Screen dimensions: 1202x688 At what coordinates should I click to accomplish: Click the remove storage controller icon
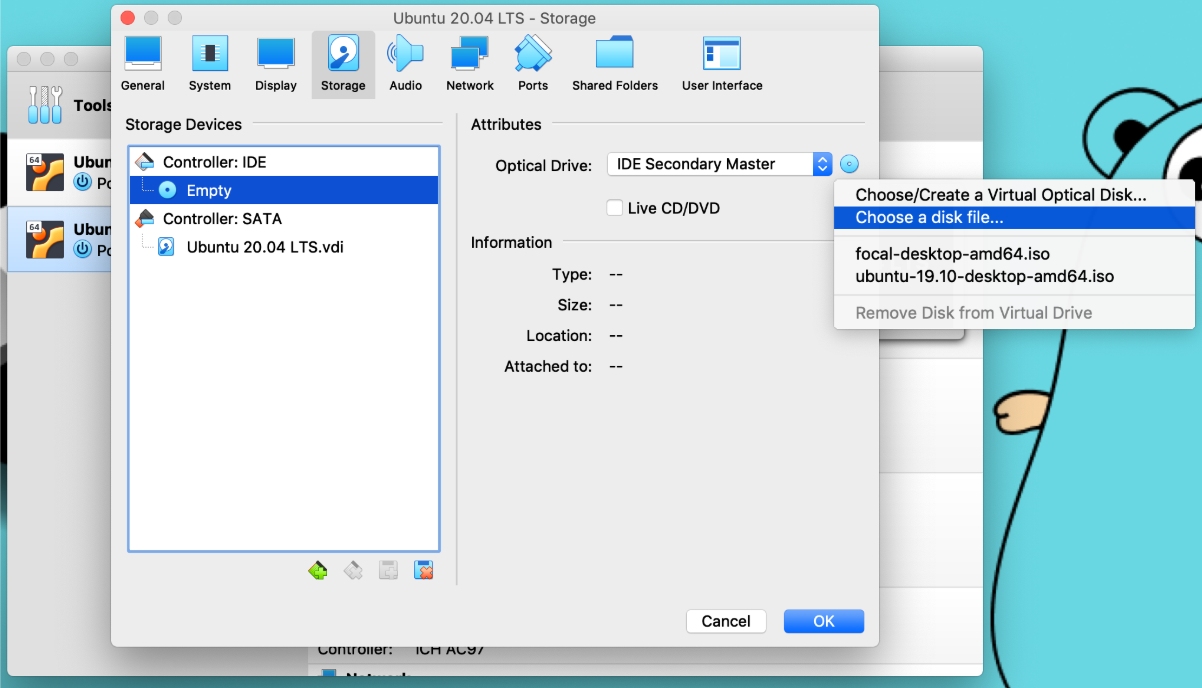(353, 571)
